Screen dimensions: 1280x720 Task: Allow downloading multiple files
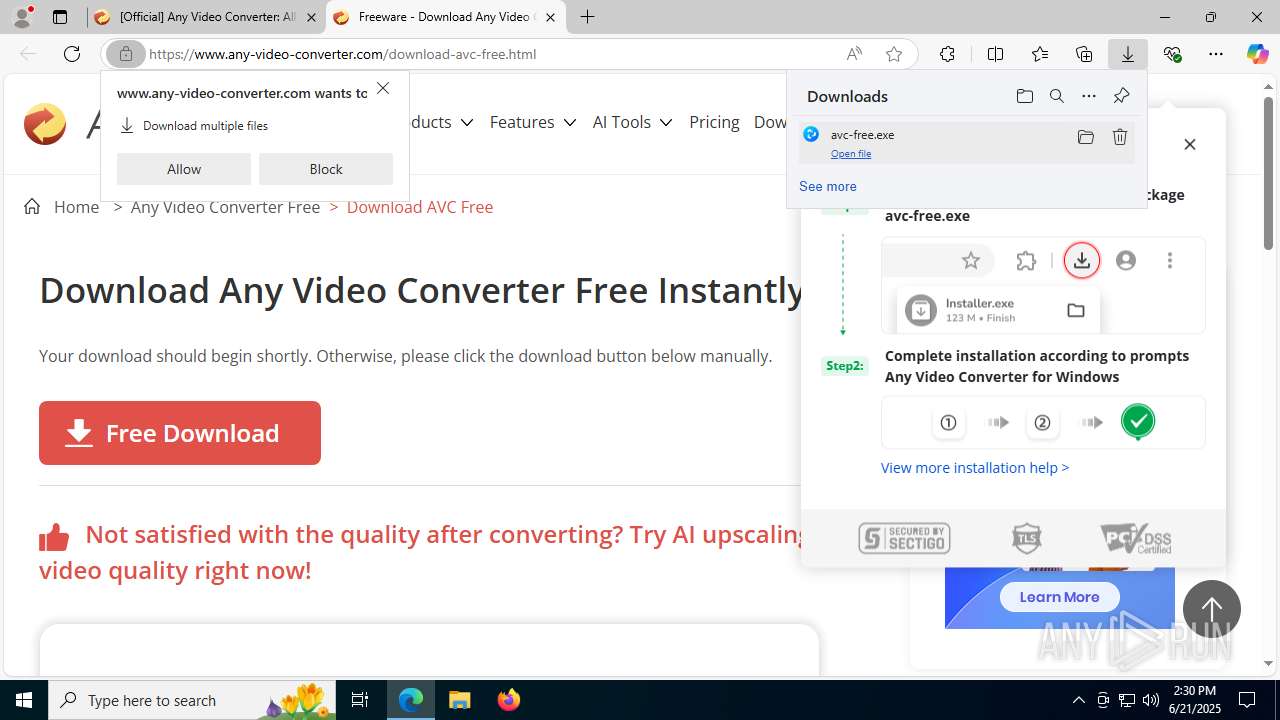(x=184, y=169)
